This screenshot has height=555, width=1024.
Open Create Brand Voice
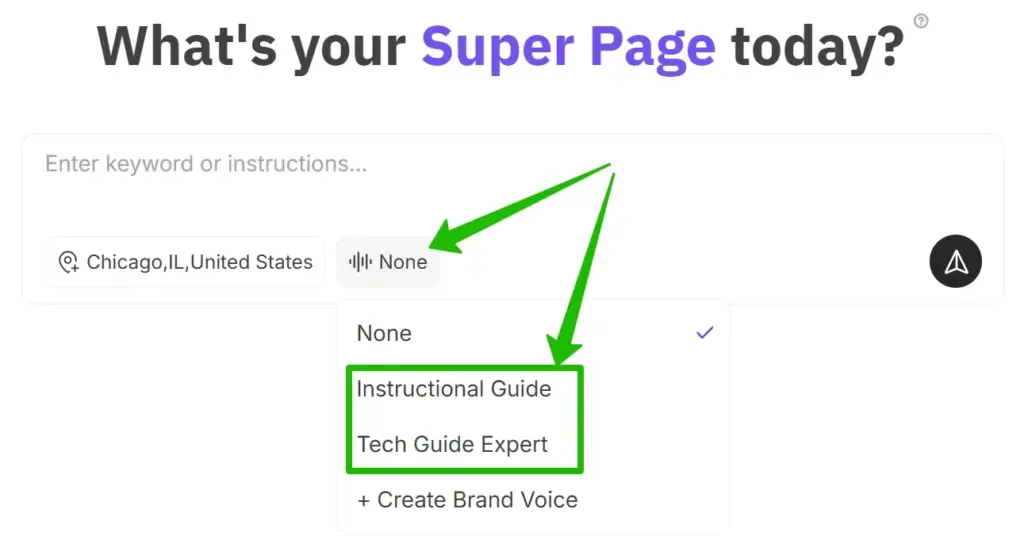pyautogui.click(x=468, y=500)
